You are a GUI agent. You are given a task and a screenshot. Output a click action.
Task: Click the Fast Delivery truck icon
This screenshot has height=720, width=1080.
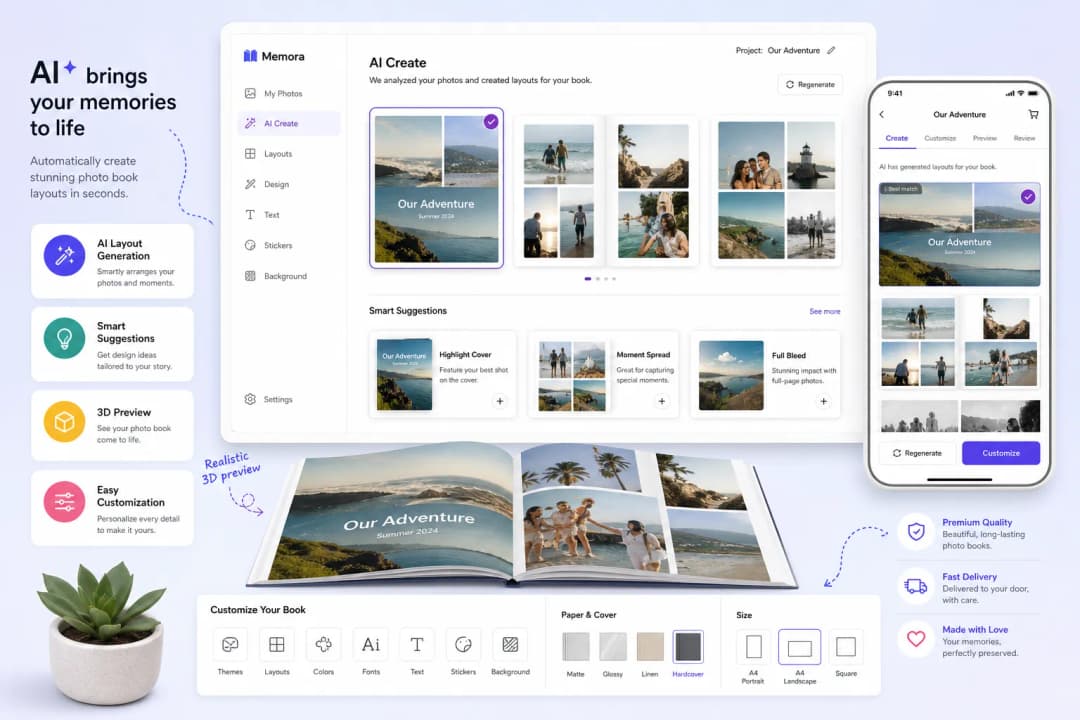tap(916, 586)
